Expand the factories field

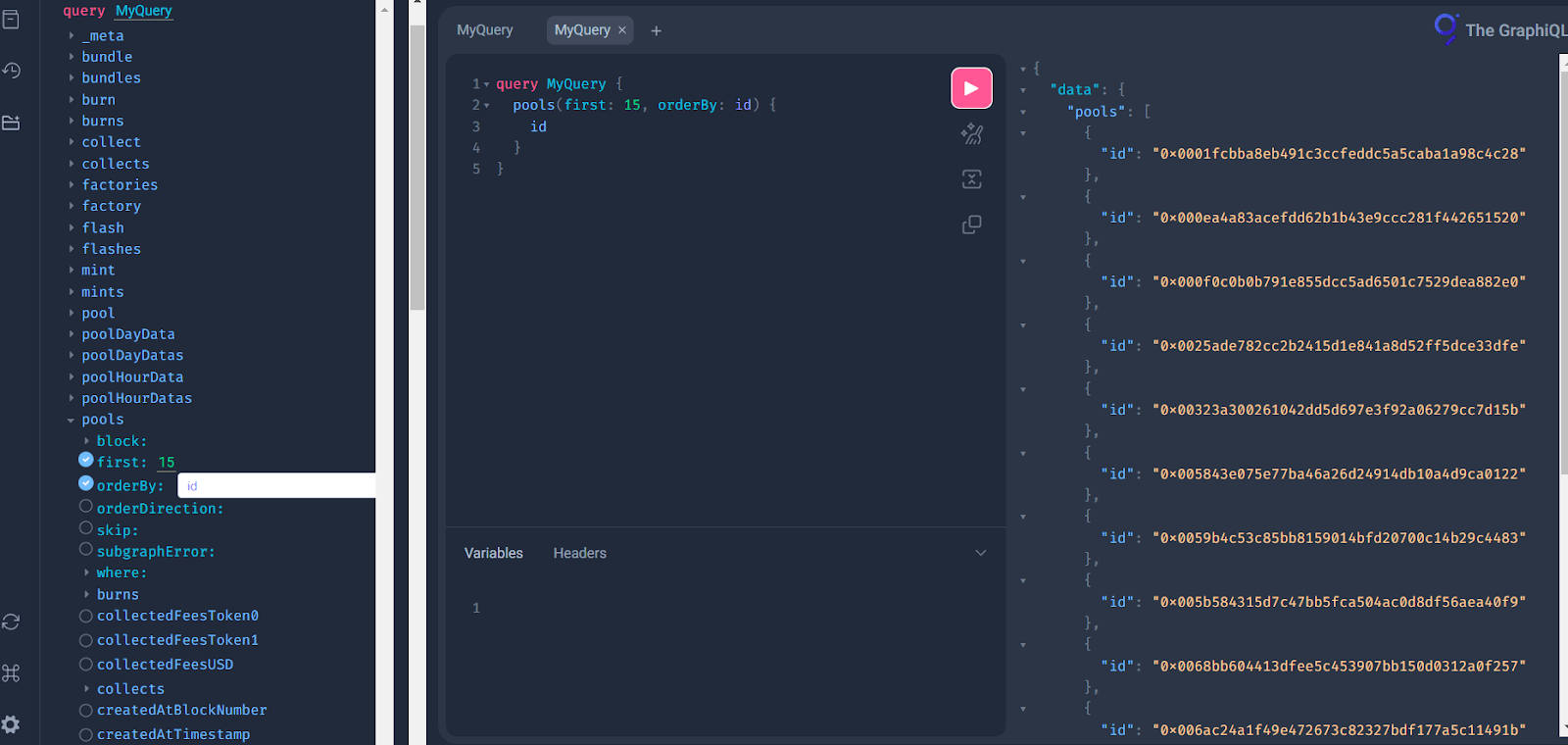71,184
